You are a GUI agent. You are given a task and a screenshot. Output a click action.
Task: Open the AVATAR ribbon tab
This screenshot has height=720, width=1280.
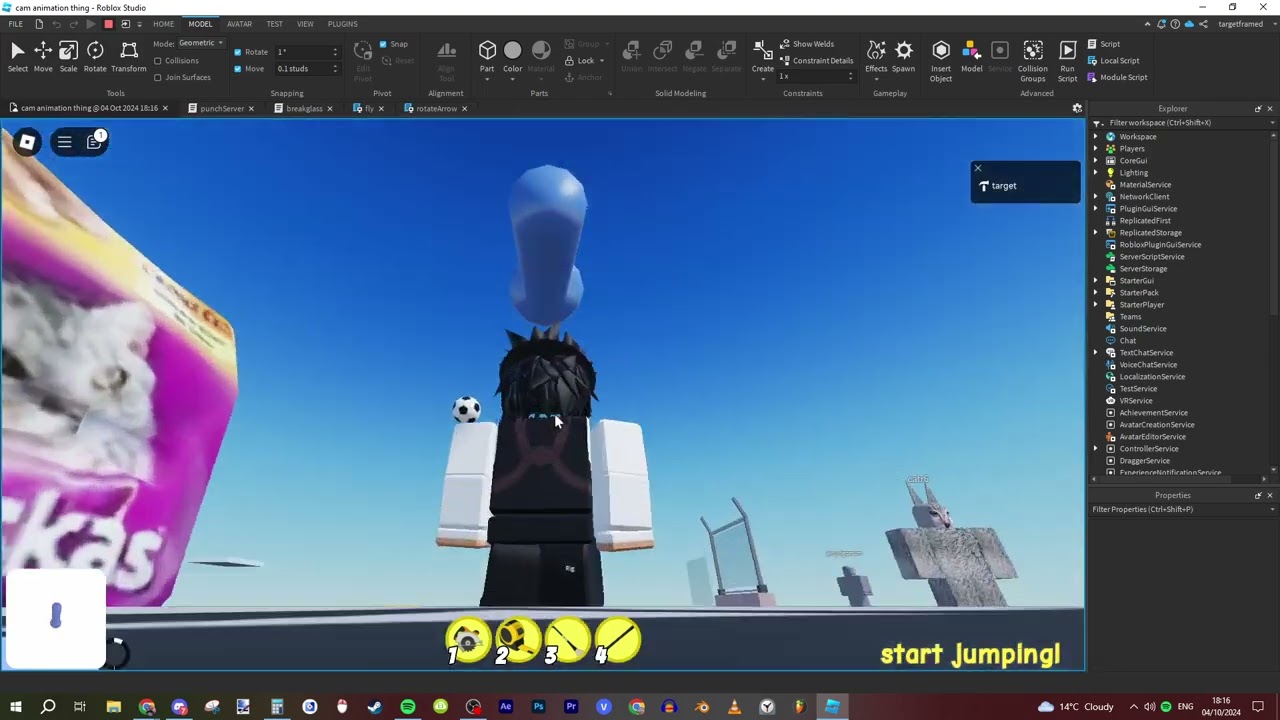(x=239, y=24)
